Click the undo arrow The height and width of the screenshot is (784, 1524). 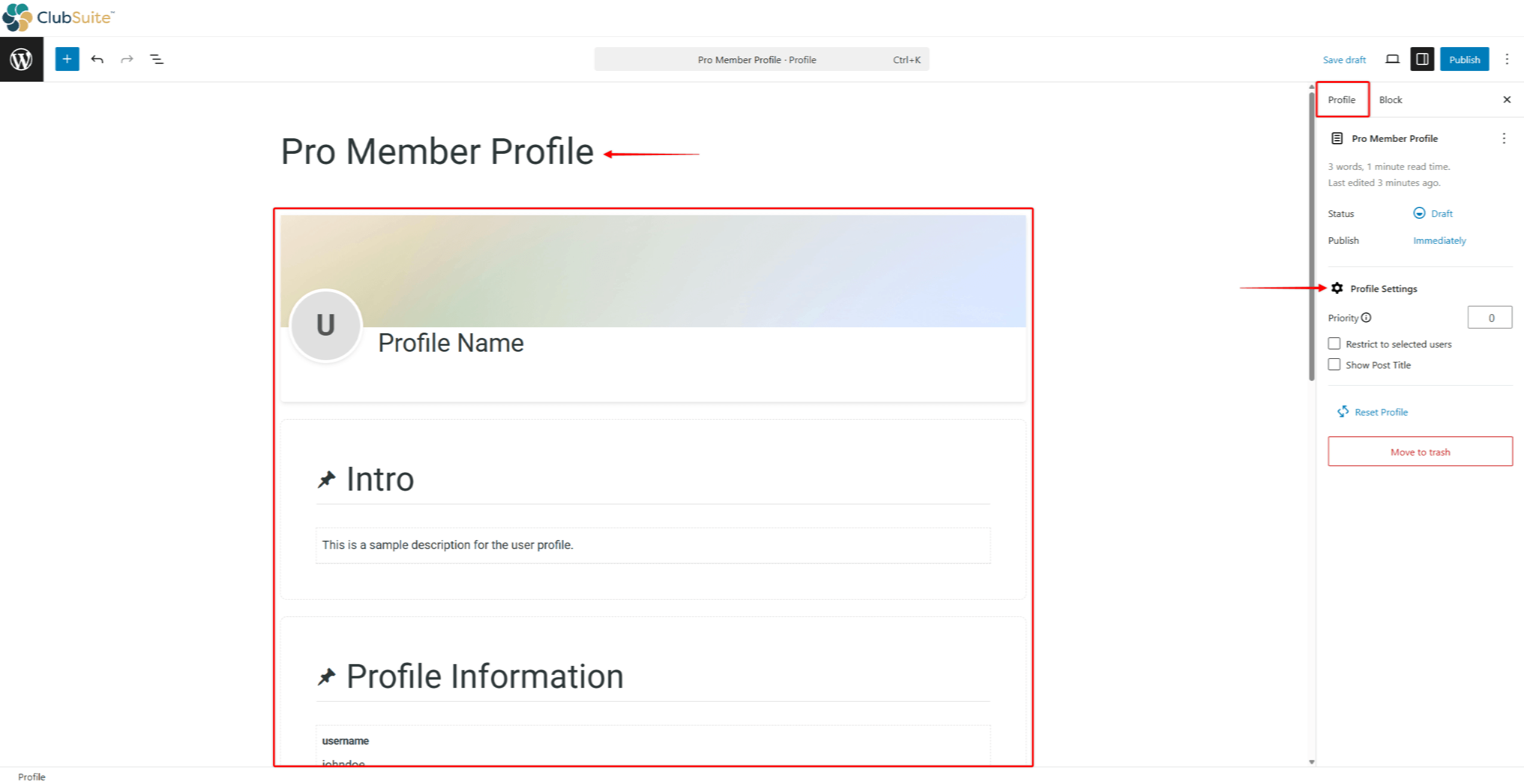click(97, 59)
